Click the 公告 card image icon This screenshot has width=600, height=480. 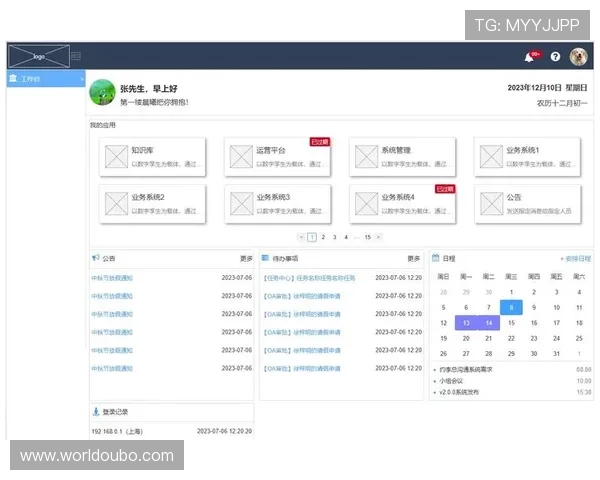(x=491, y=204)
